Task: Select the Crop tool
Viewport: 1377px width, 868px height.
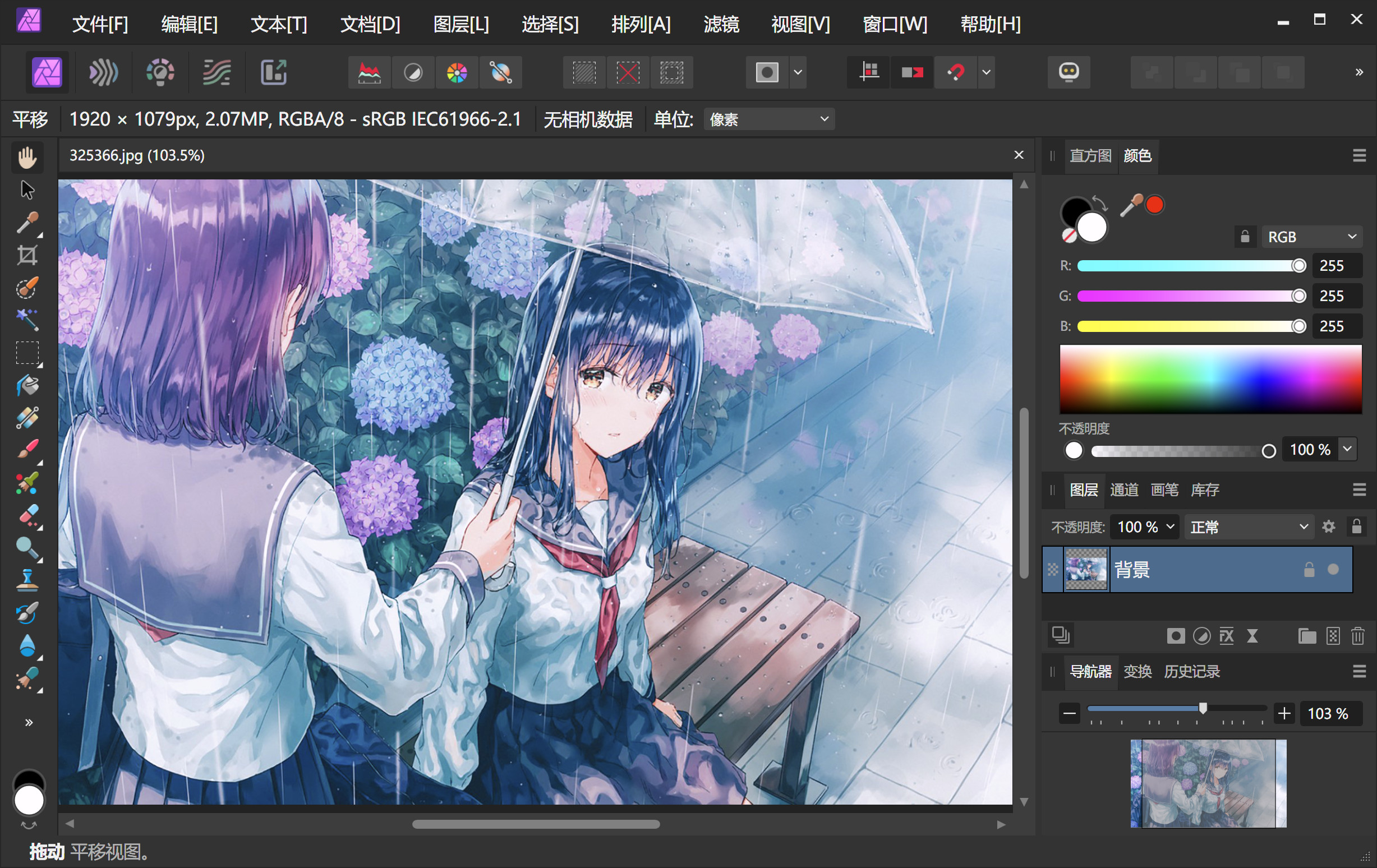Action: pos(27,256)
